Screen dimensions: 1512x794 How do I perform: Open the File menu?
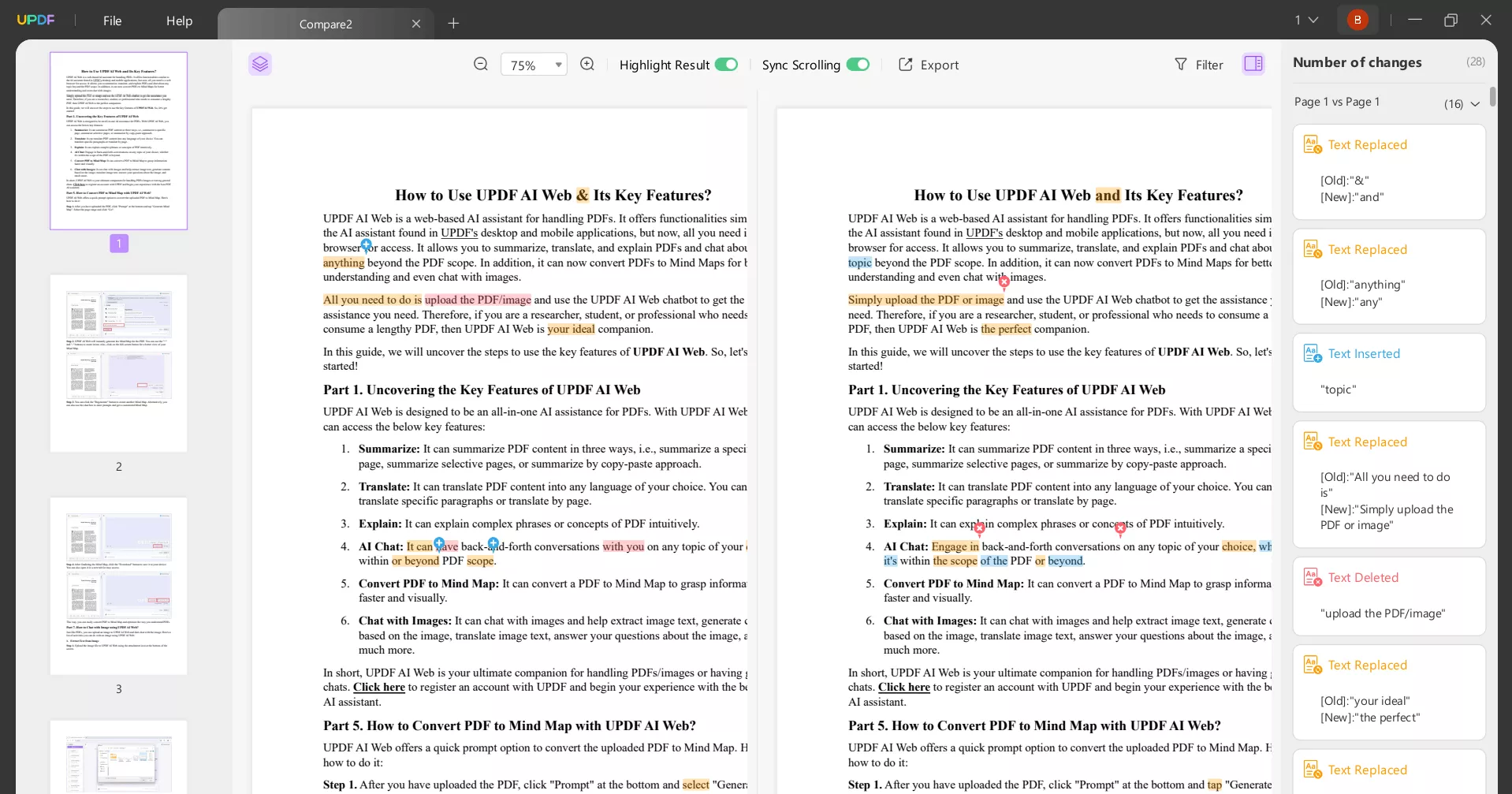click(112, 21)
